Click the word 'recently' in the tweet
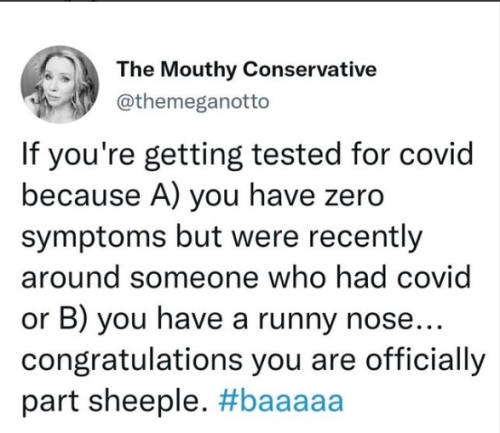 pyautogui.click(x=365, y=239)
